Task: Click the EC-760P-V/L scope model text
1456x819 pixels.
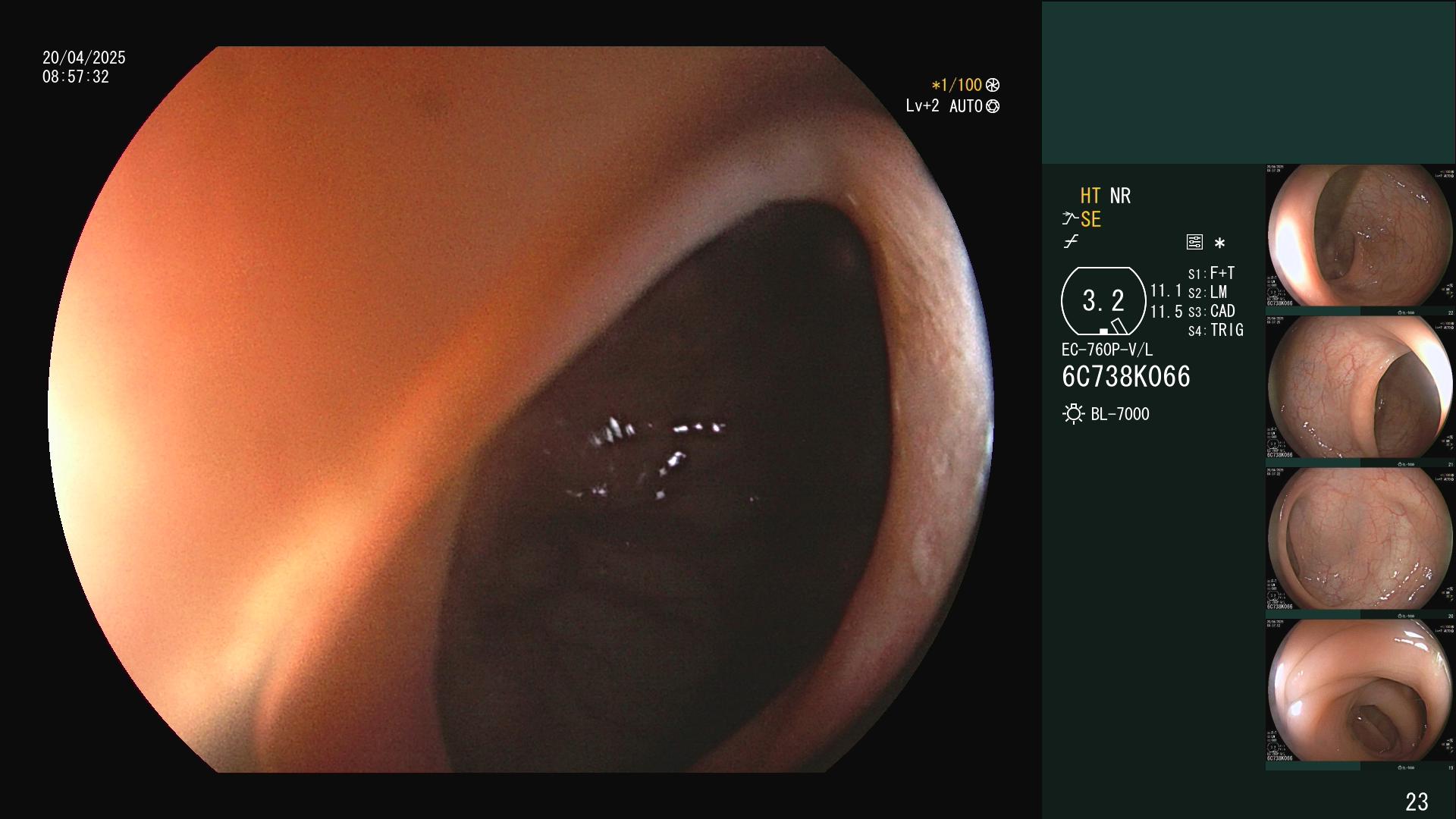Action: tap(1107, 350)
